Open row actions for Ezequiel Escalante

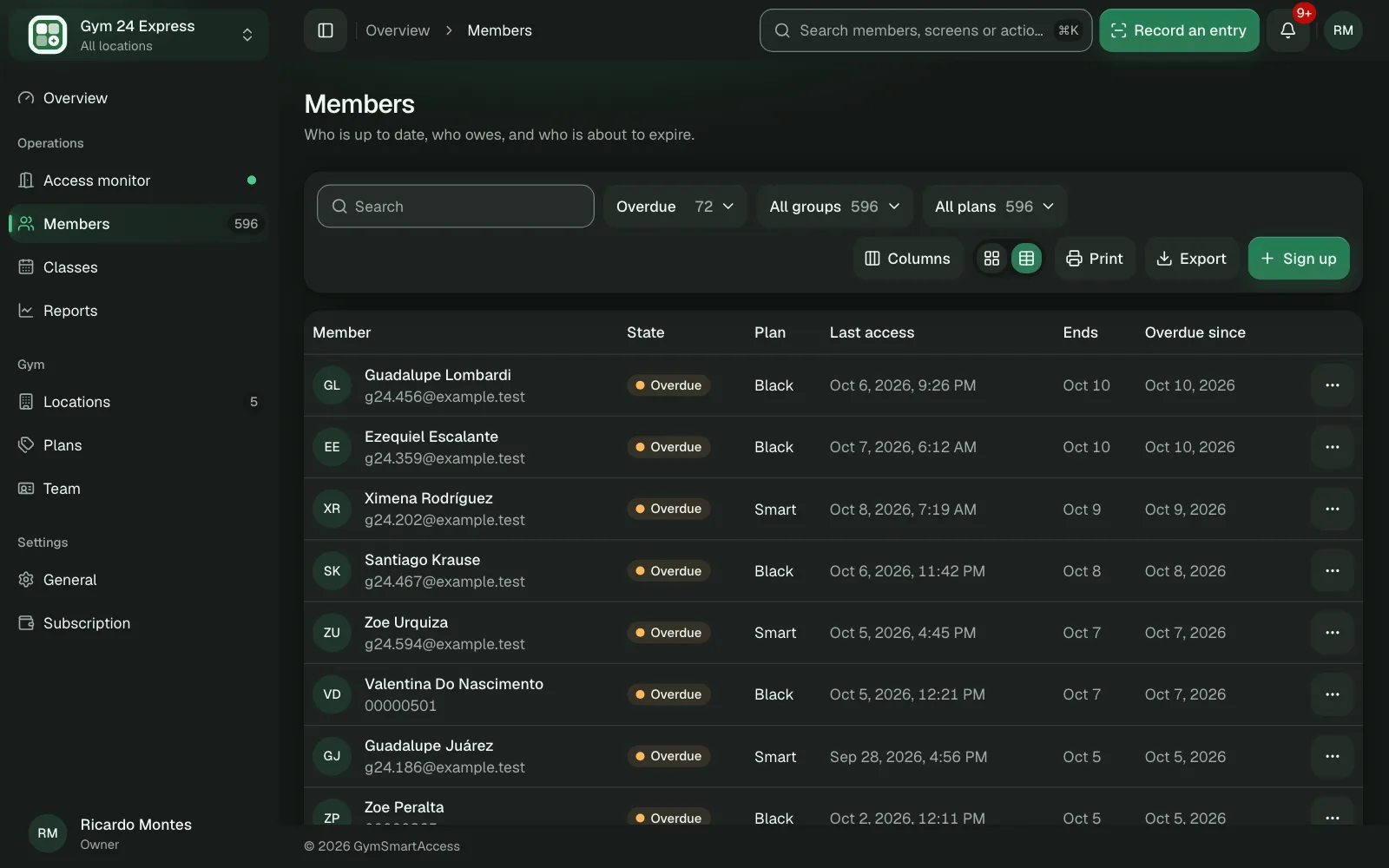click(x=1333, y=447)
